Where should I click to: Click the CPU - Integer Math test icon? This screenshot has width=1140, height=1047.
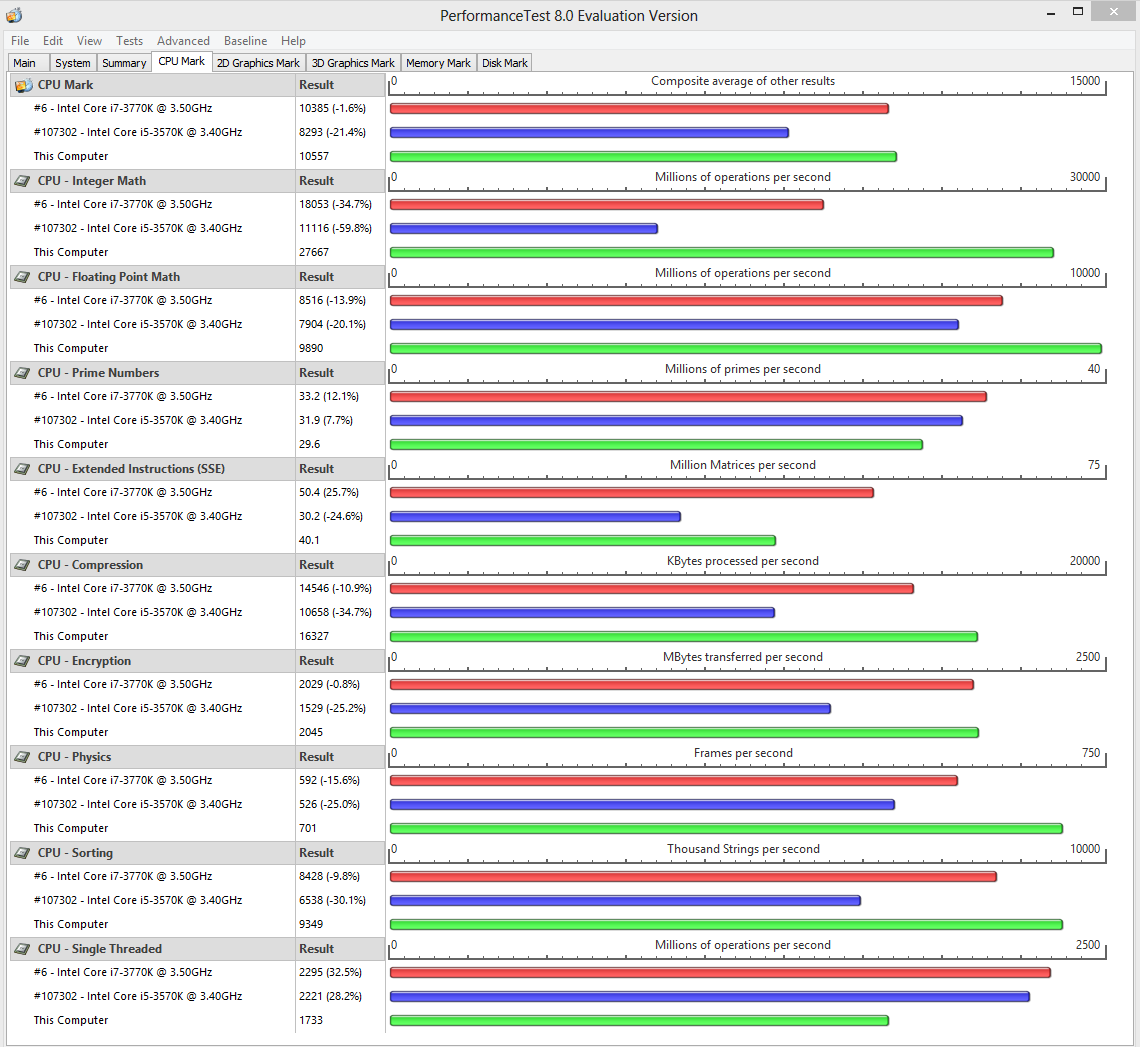[x=23, y=181]
